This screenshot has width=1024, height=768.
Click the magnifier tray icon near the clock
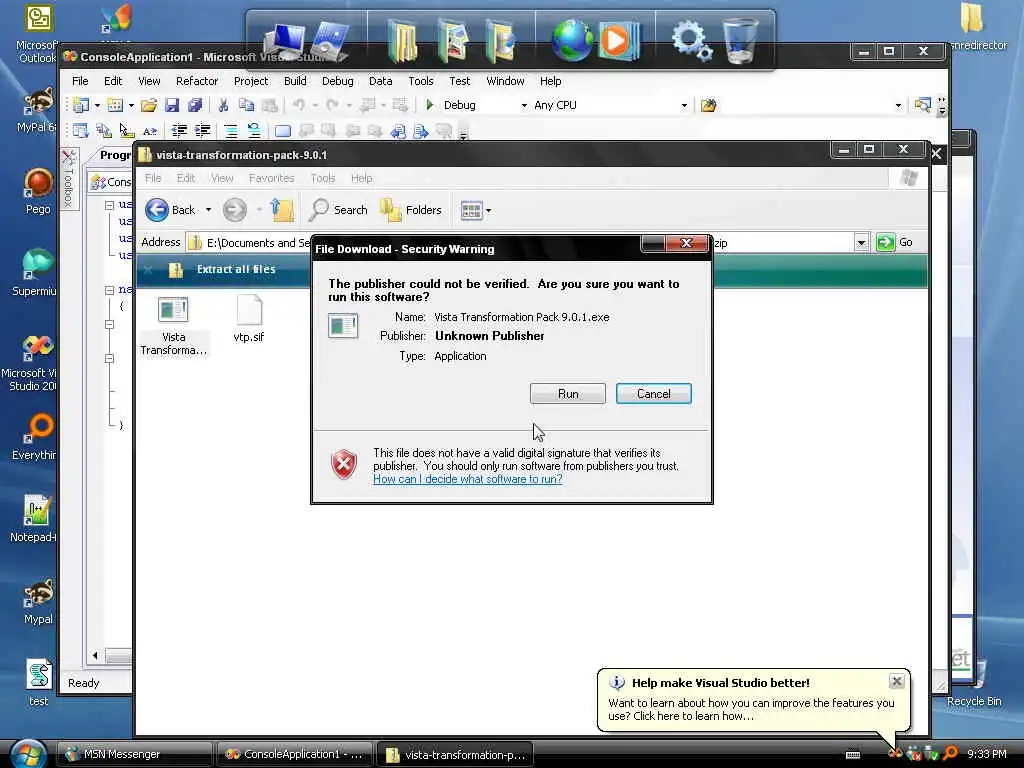point(951,753)
